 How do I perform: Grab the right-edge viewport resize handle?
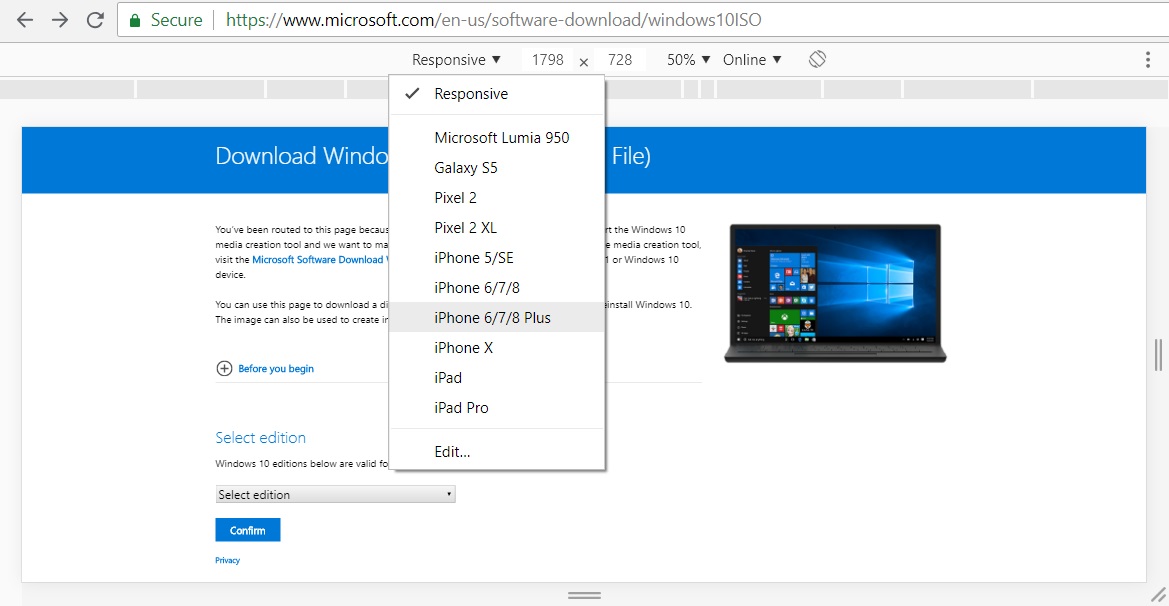pyautogui.click(x=1158, y=355)
